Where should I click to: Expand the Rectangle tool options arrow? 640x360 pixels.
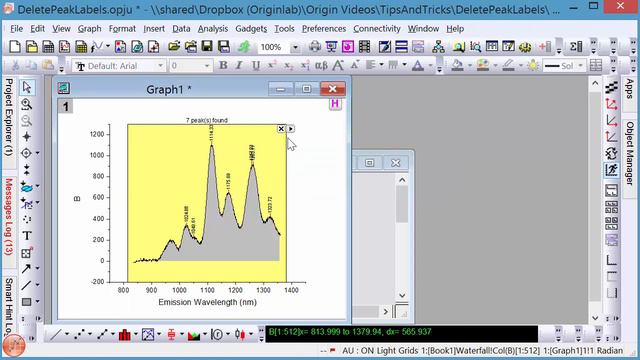coord(38,302)
